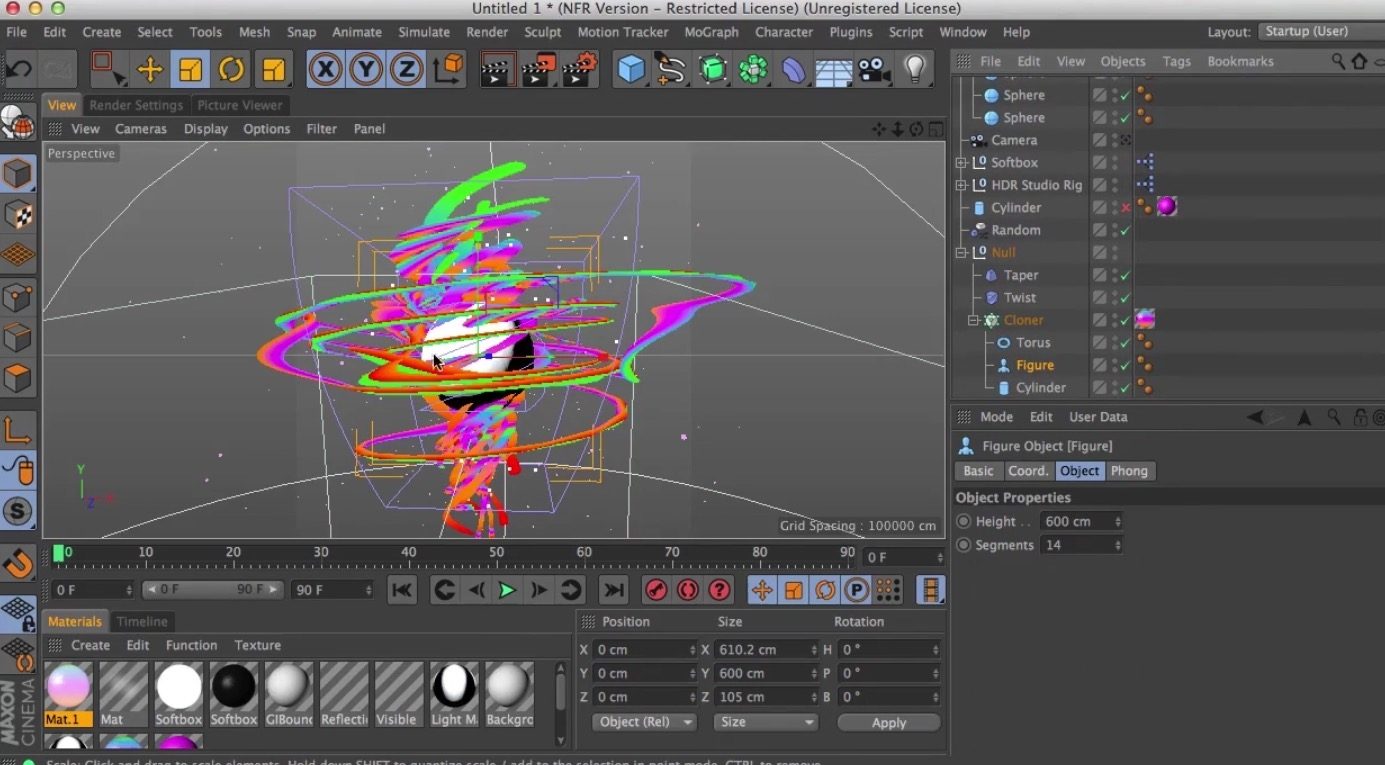This screenshot has width=1385, height=765.
Task: Toggle Y axis lock
Action: (366, 69)
